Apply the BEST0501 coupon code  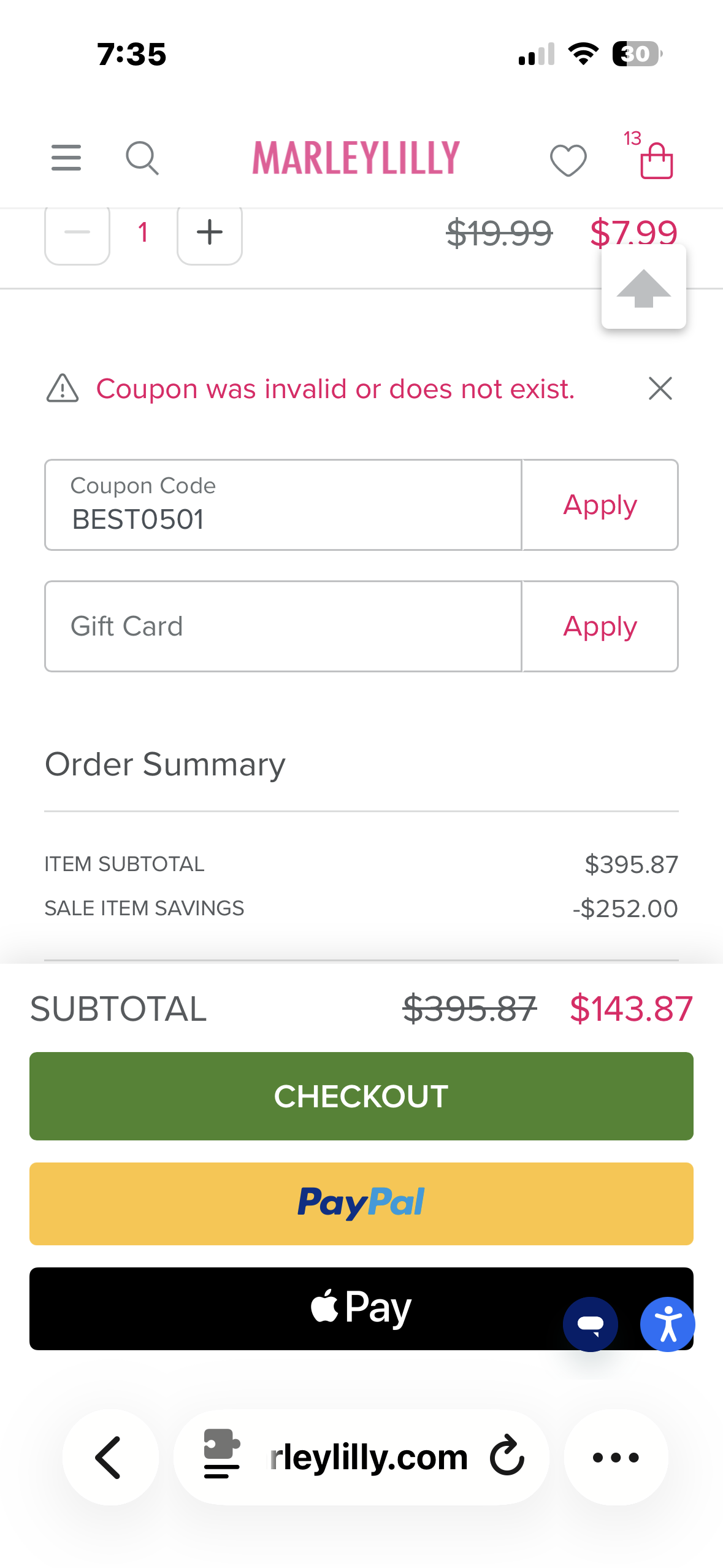pos(600,505)
